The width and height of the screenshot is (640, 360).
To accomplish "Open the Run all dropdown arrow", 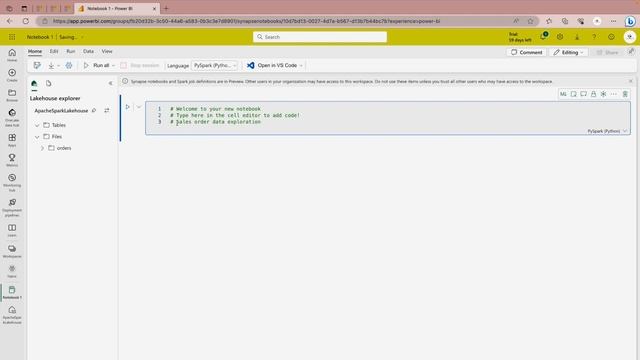I will point(113,65).
